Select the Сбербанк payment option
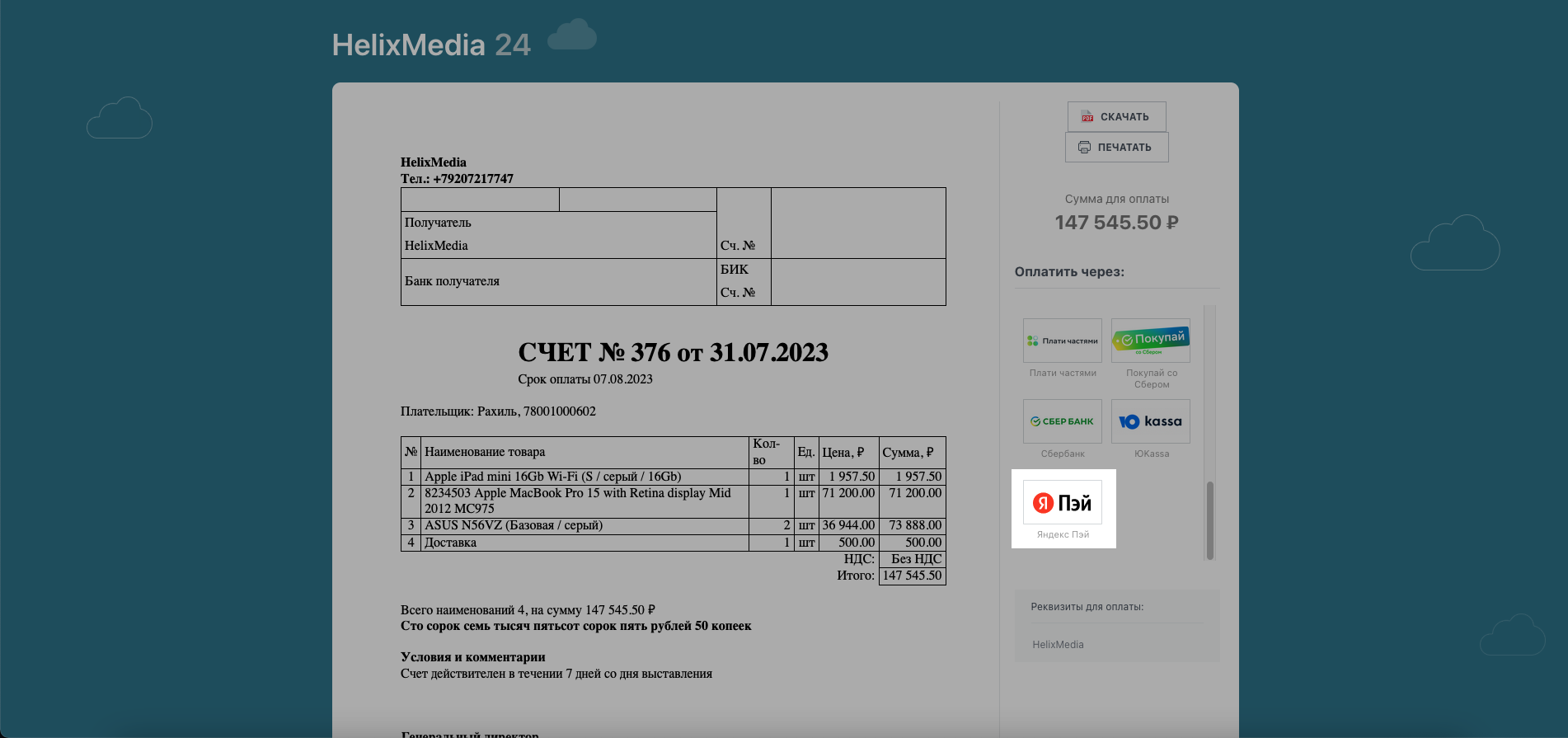This screenshot has height=738, width=1568. pyautogui.click(x=1063, y=421)
